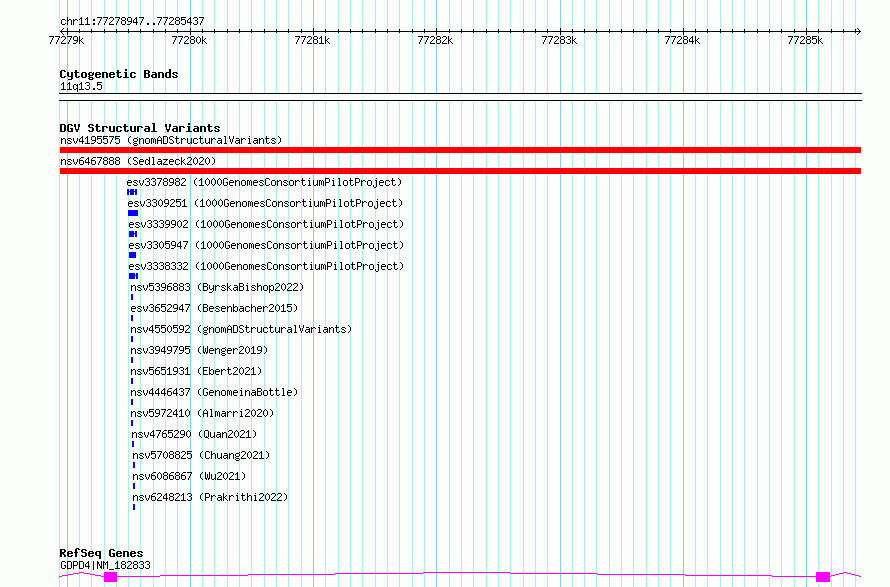Viewport: 890px width, 587px height.
Task: Select variant nsv4765290 (Quan2021)
Action: [194, 434]
